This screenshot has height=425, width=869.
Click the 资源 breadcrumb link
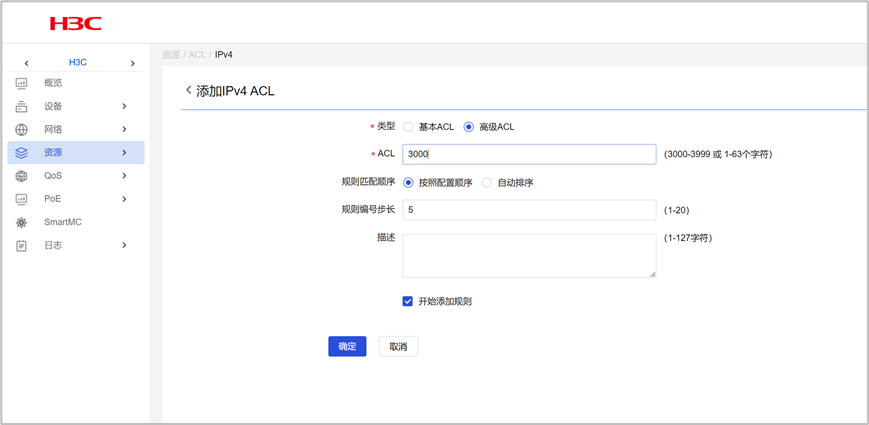click(x=171, y=54)
